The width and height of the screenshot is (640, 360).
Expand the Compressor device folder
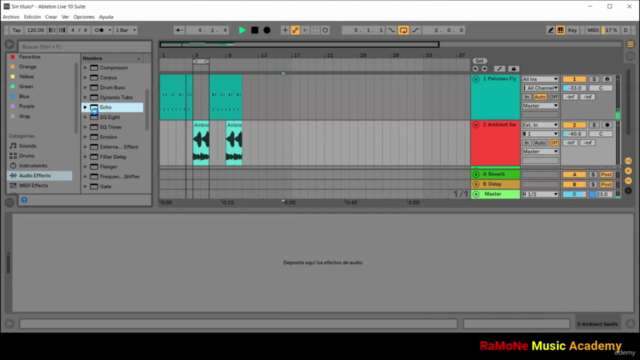tap(85, 68)
